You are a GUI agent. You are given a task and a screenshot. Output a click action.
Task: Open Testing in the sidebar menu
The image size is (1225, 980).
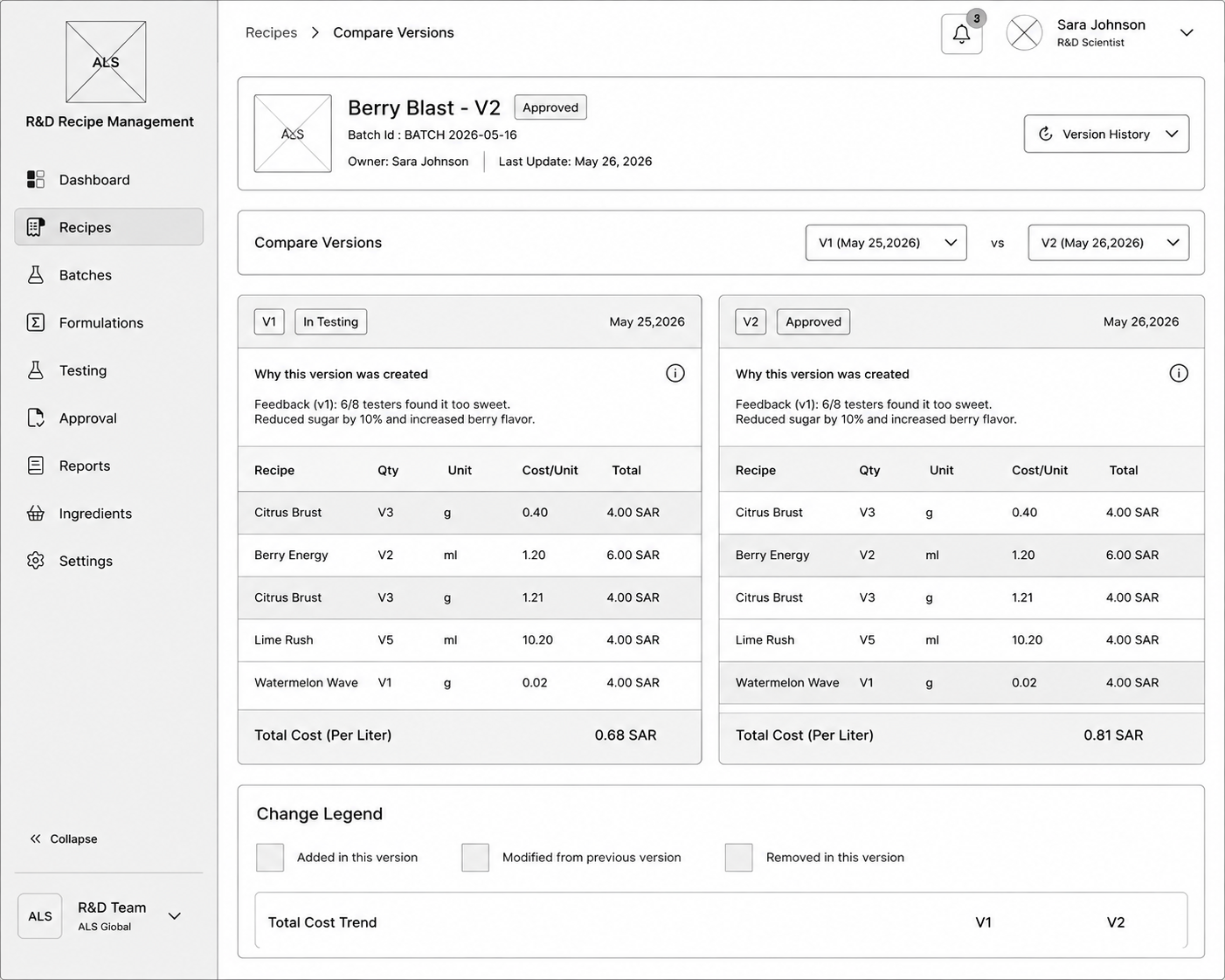(x=108, y=370)
